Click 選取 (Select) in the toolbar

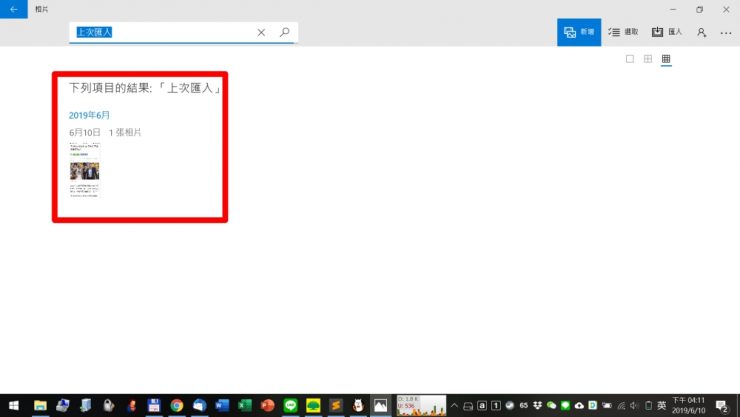(x=623, y=32)
